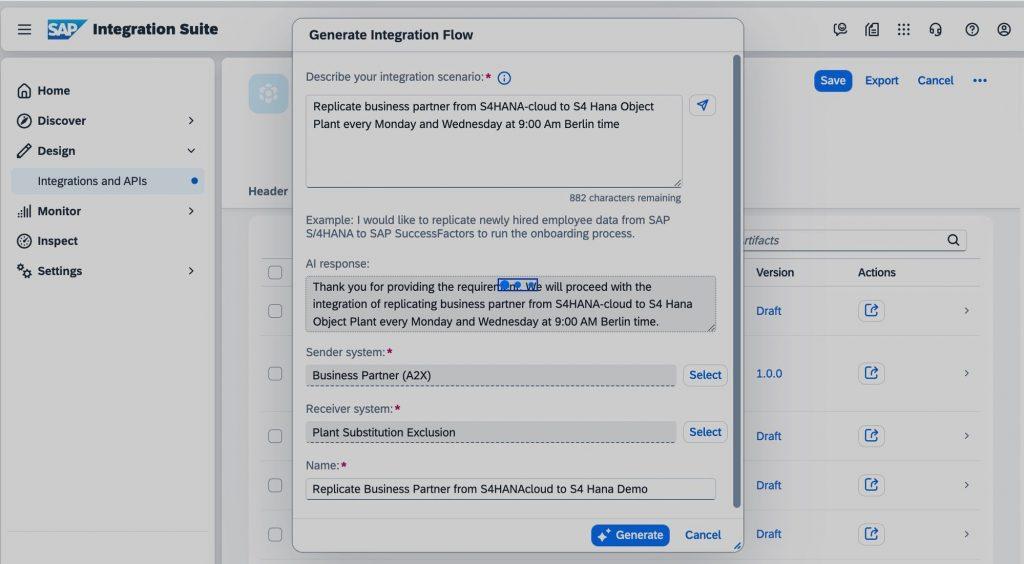Send the scenario with paper plane icon

(702, 105)
